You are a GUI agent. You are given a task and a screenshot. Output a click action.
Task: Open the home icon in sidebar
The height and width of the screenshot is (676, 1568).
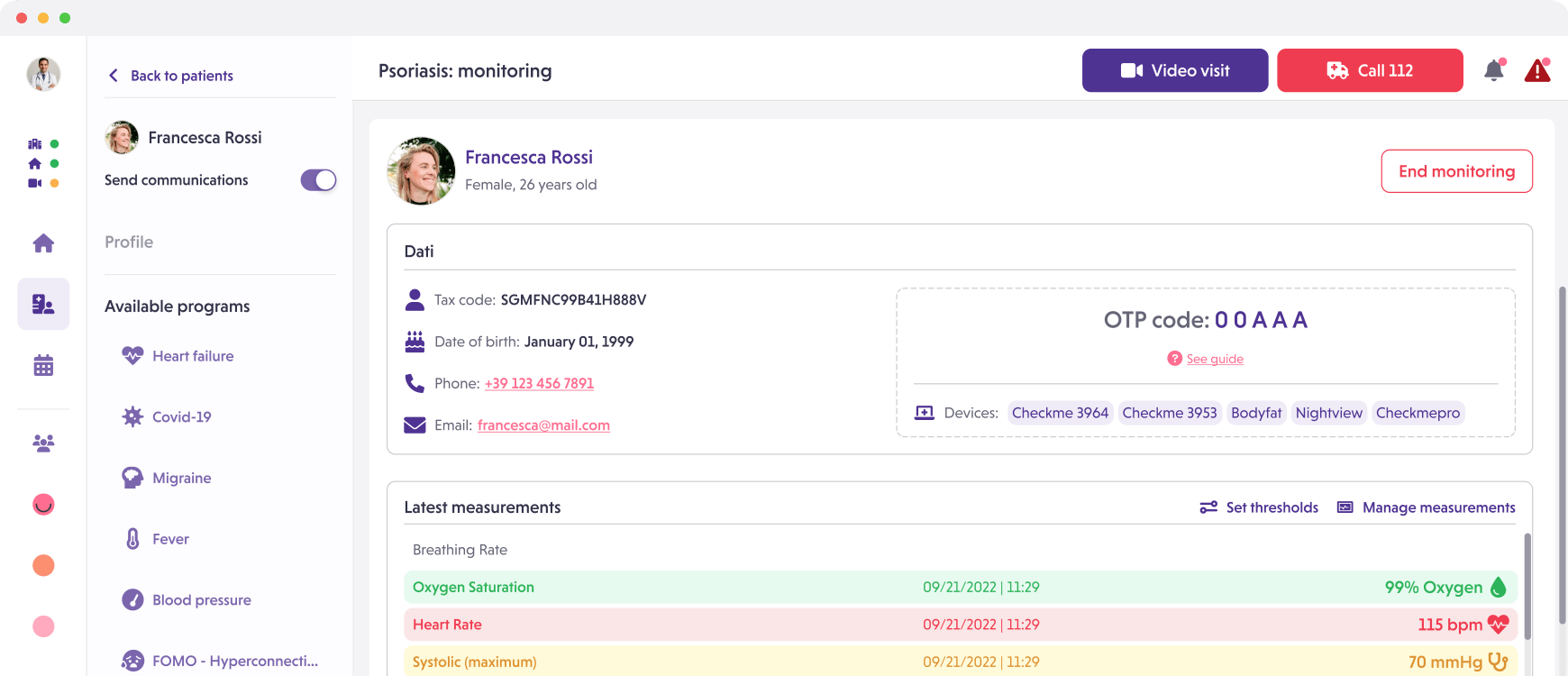[x=43, y=243]
